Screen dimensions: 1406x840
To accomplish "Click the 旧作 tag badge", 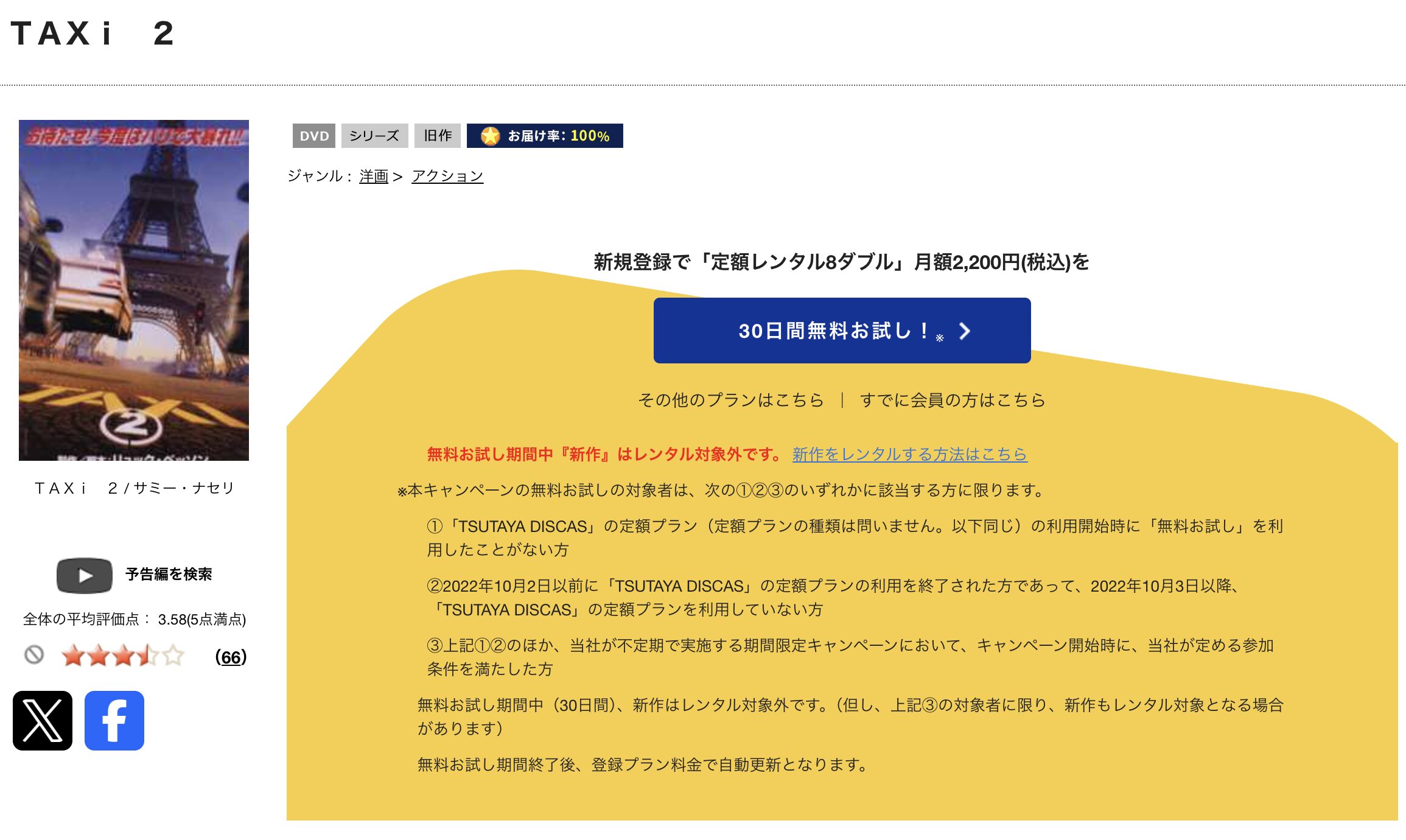I will (438, 136).
